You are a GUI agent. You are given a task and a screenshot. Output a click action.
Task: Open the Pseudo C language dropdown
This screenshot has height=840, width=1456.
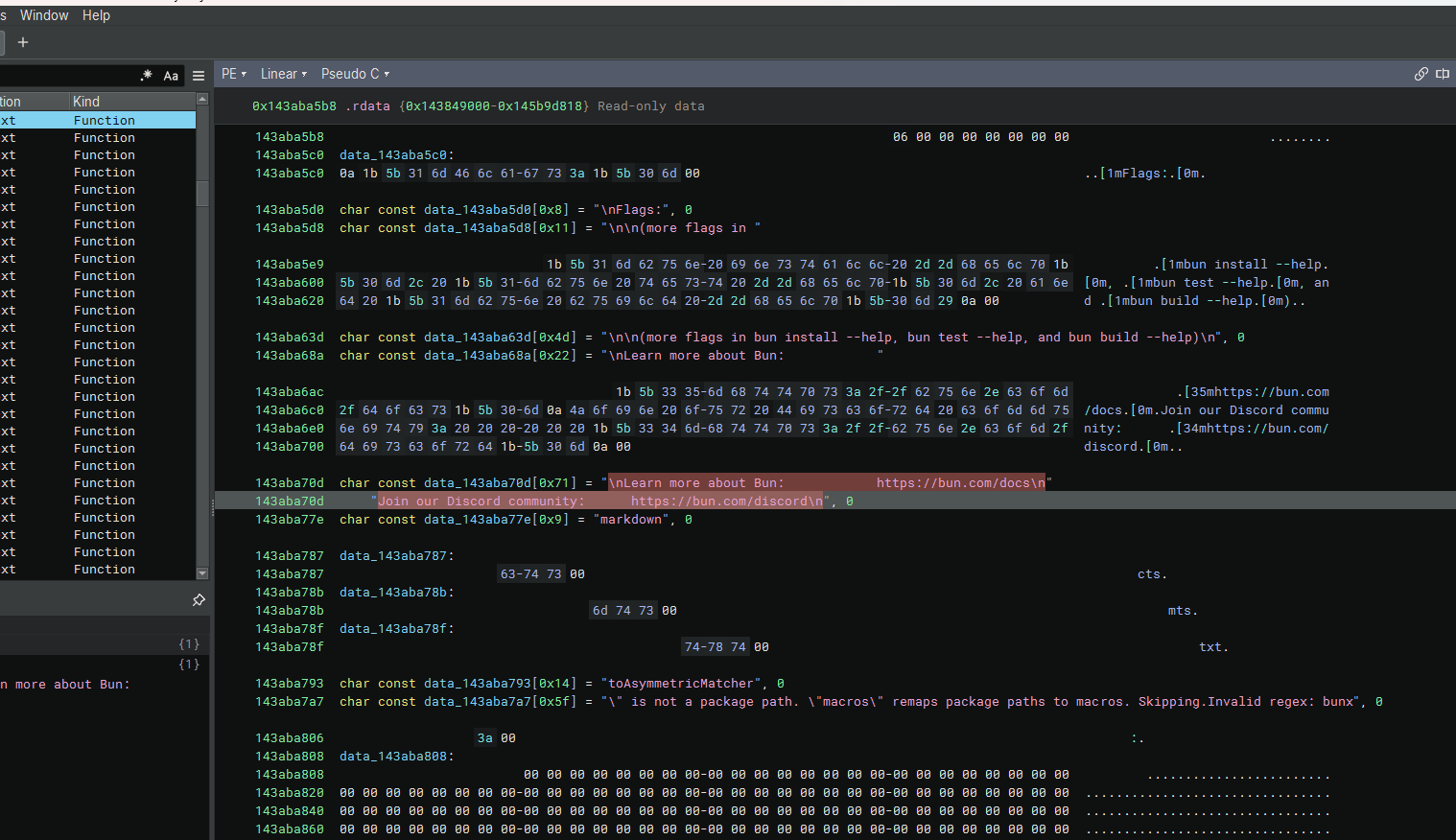pyautogui.click(x=355, y=74)
